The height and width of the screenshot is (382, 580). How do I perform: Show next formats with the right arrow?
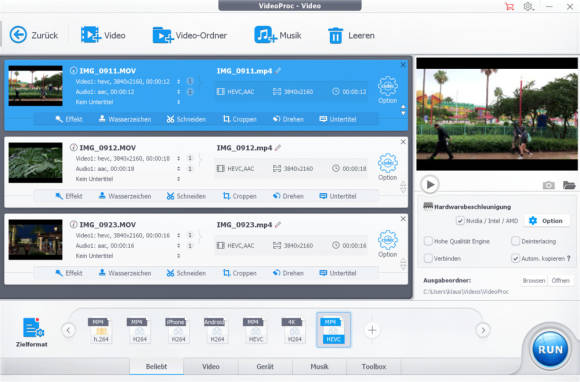coord(483,330)
